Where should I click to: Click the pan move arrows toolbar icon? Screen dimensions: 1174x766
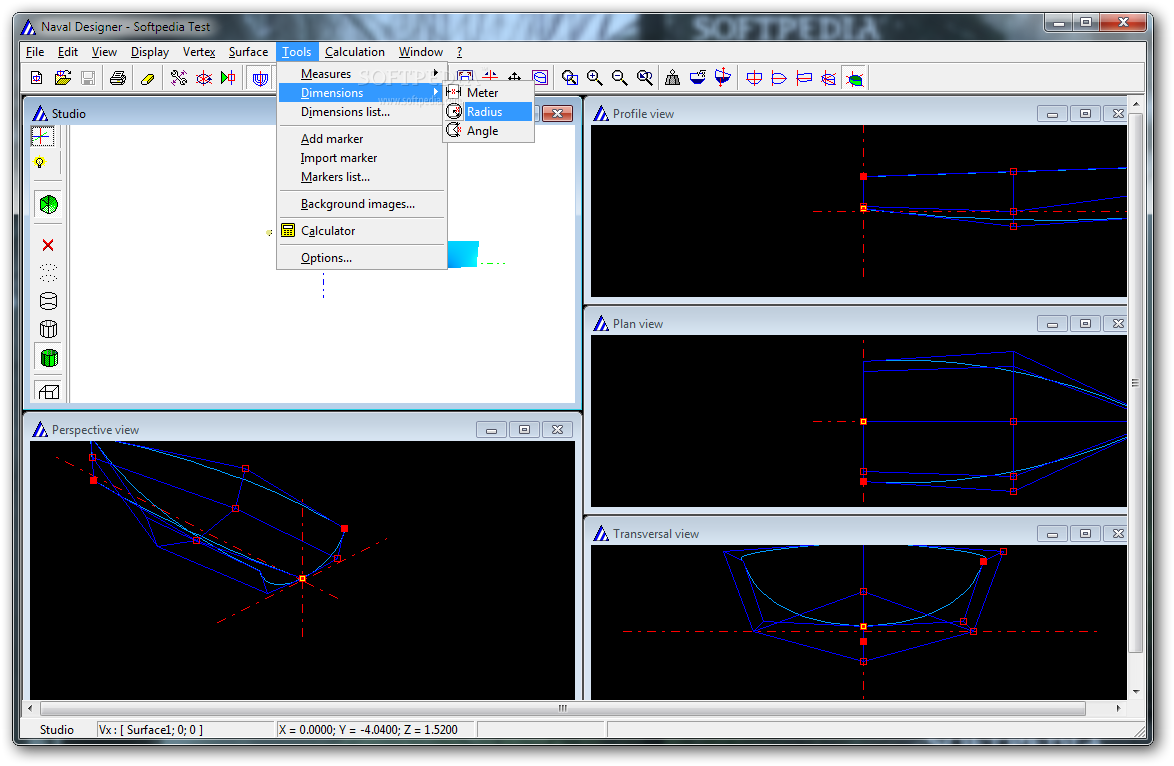[x=514, y=78]
